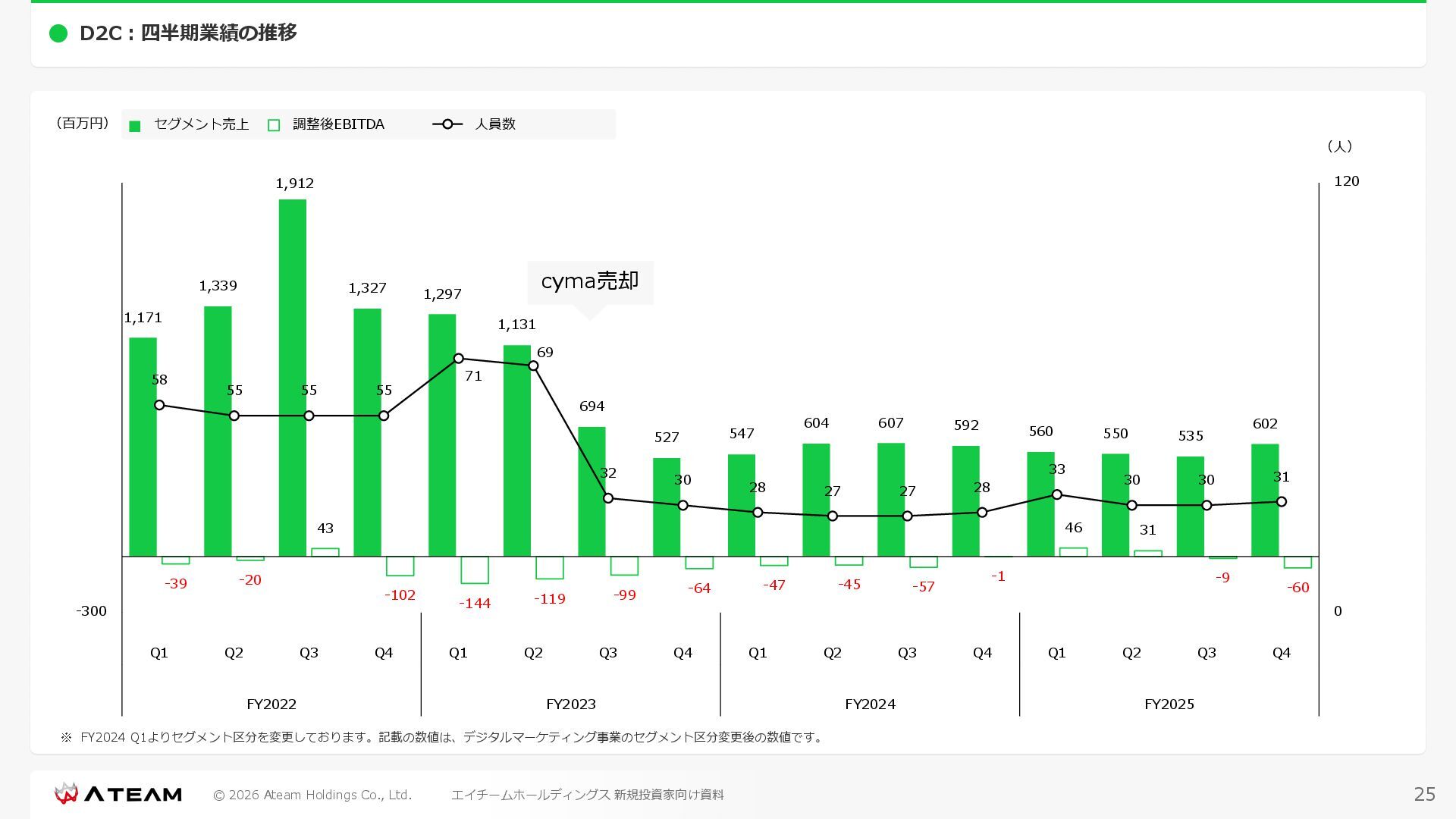Click the headcount marker labeled 33
Screen dimensions: 1456x819
click(x=1057, y=495)
